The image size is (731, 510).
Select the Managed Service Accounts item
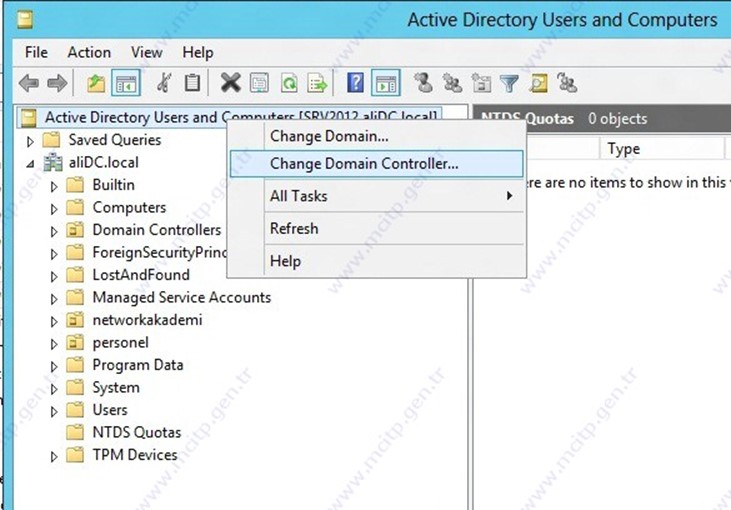click(182, 297)
